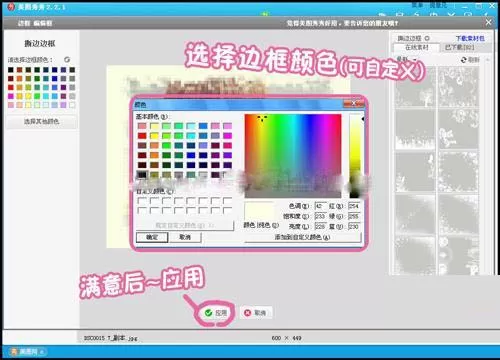Click the 色调 hue input field
This screenshot has width=500, height=360.
click(320, 206)
